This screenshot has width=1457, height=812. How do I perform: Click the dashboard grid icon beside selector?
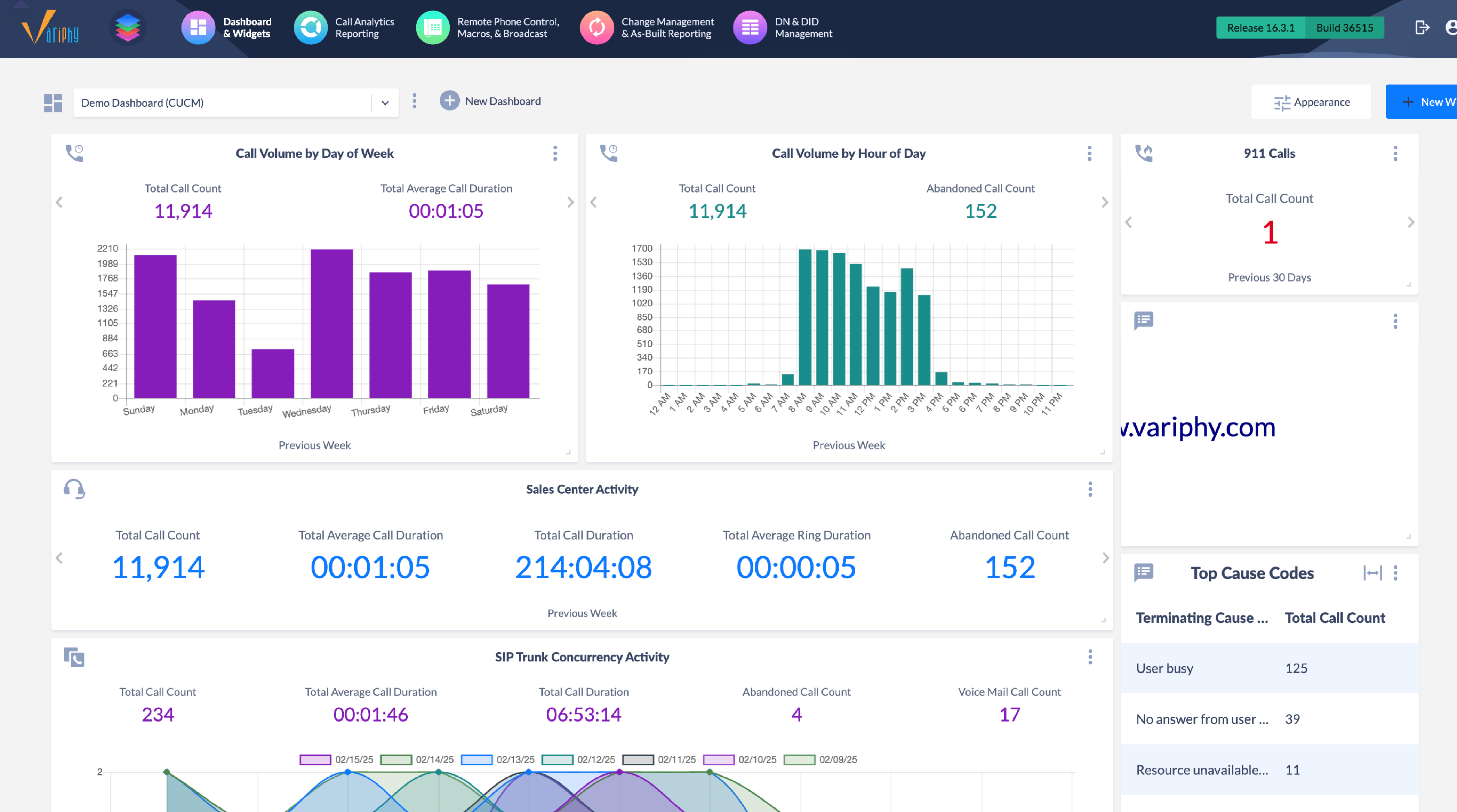53,102
